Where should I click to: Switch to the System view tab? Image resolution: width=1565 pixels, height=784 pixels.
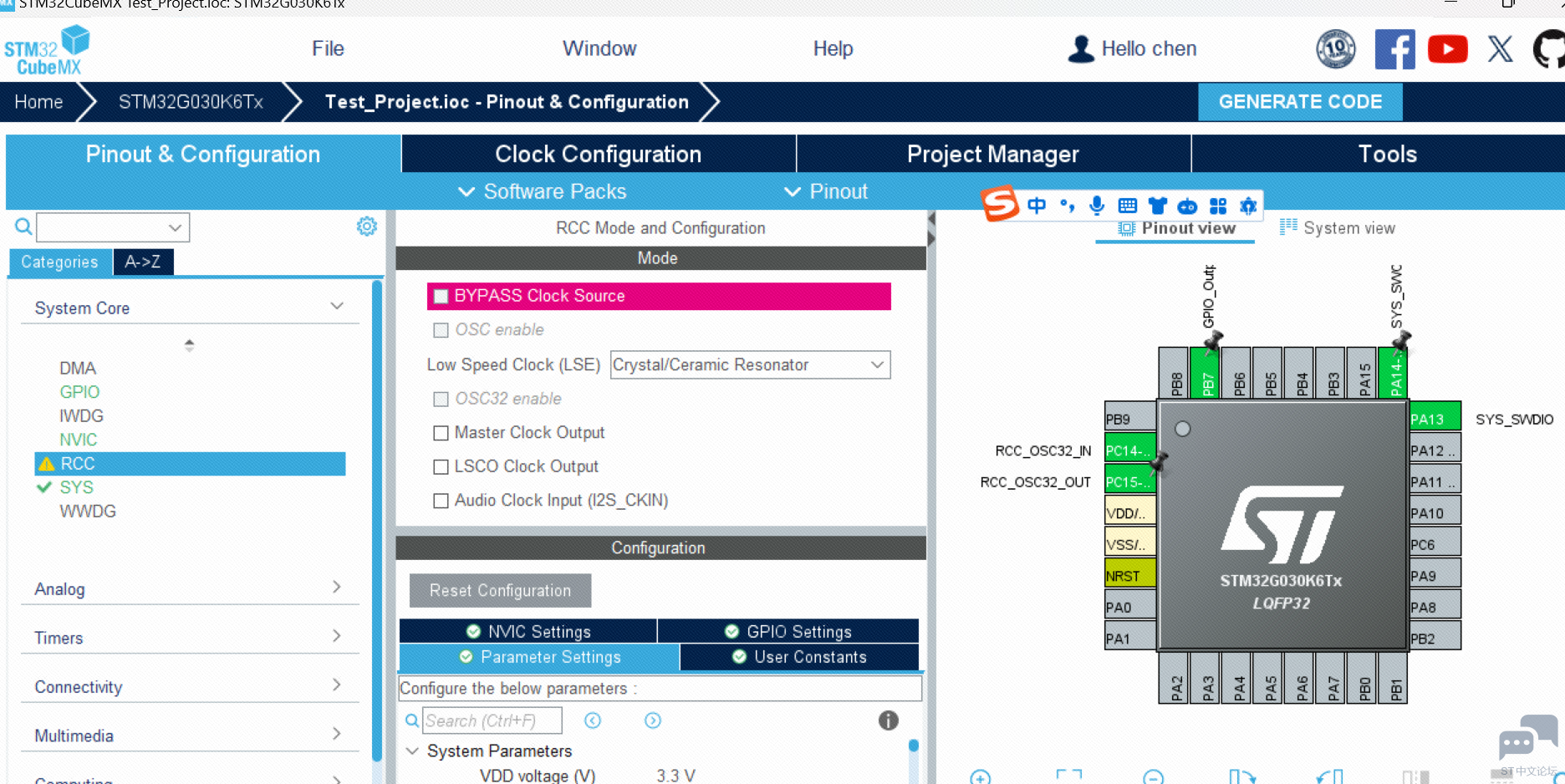pos(1338,227)
